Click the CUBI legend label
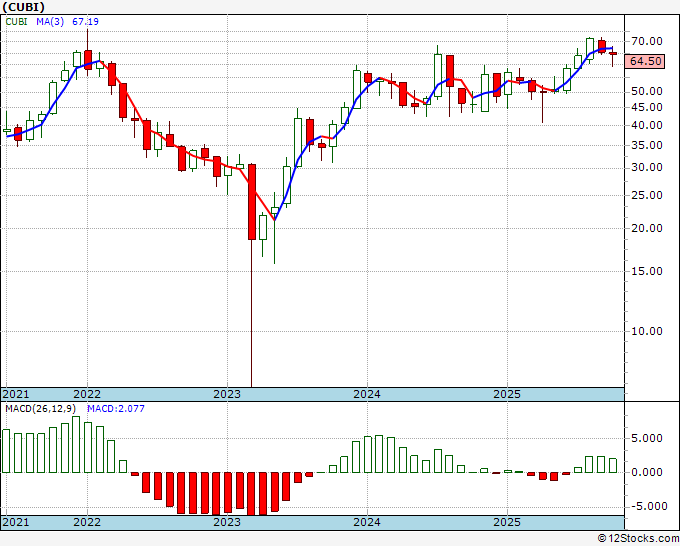The height and width of the screenshot is (546, 680). click(16, 21)
